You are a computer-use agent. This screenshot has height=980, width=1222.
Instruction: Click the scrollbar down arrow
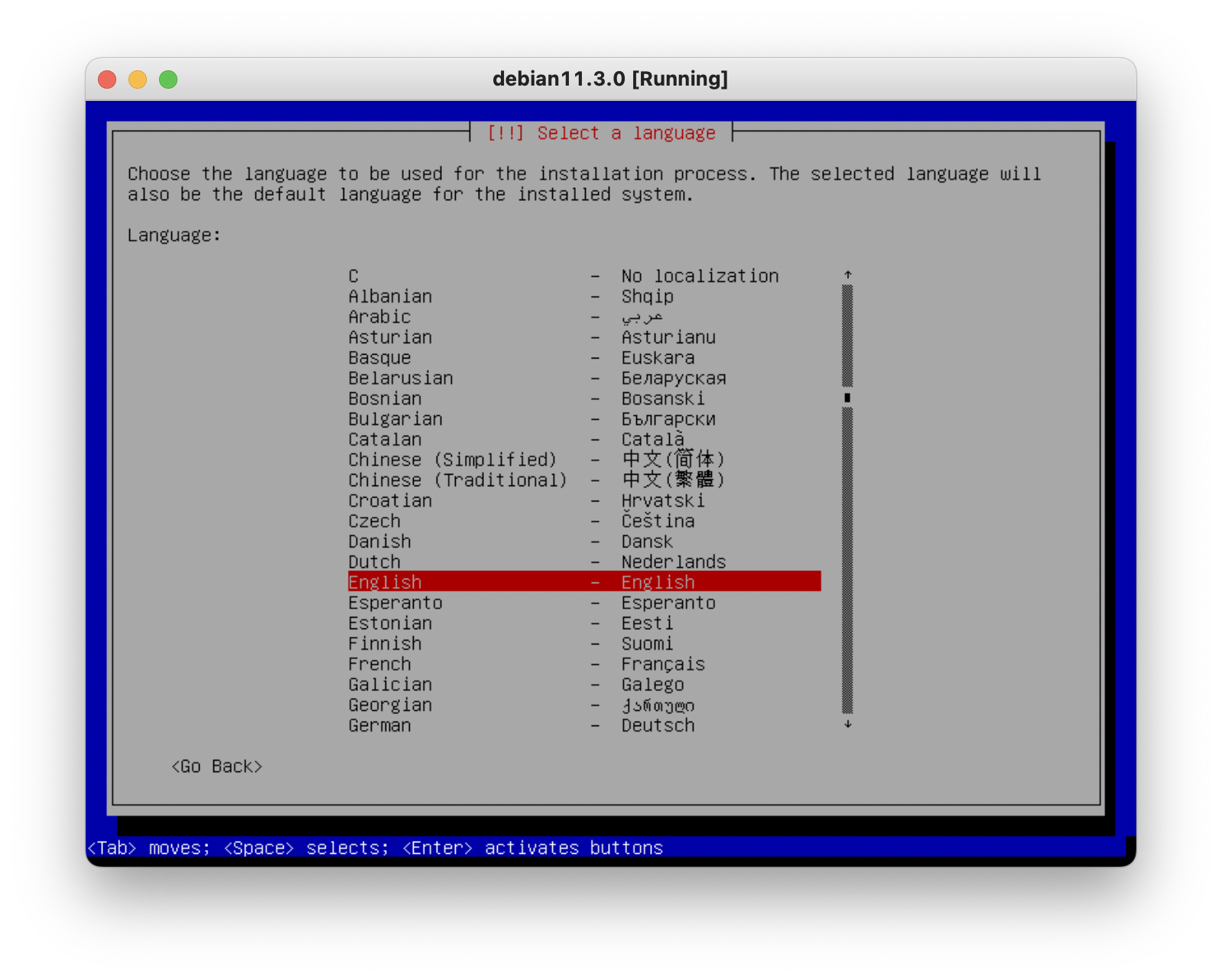pos(847,724)
